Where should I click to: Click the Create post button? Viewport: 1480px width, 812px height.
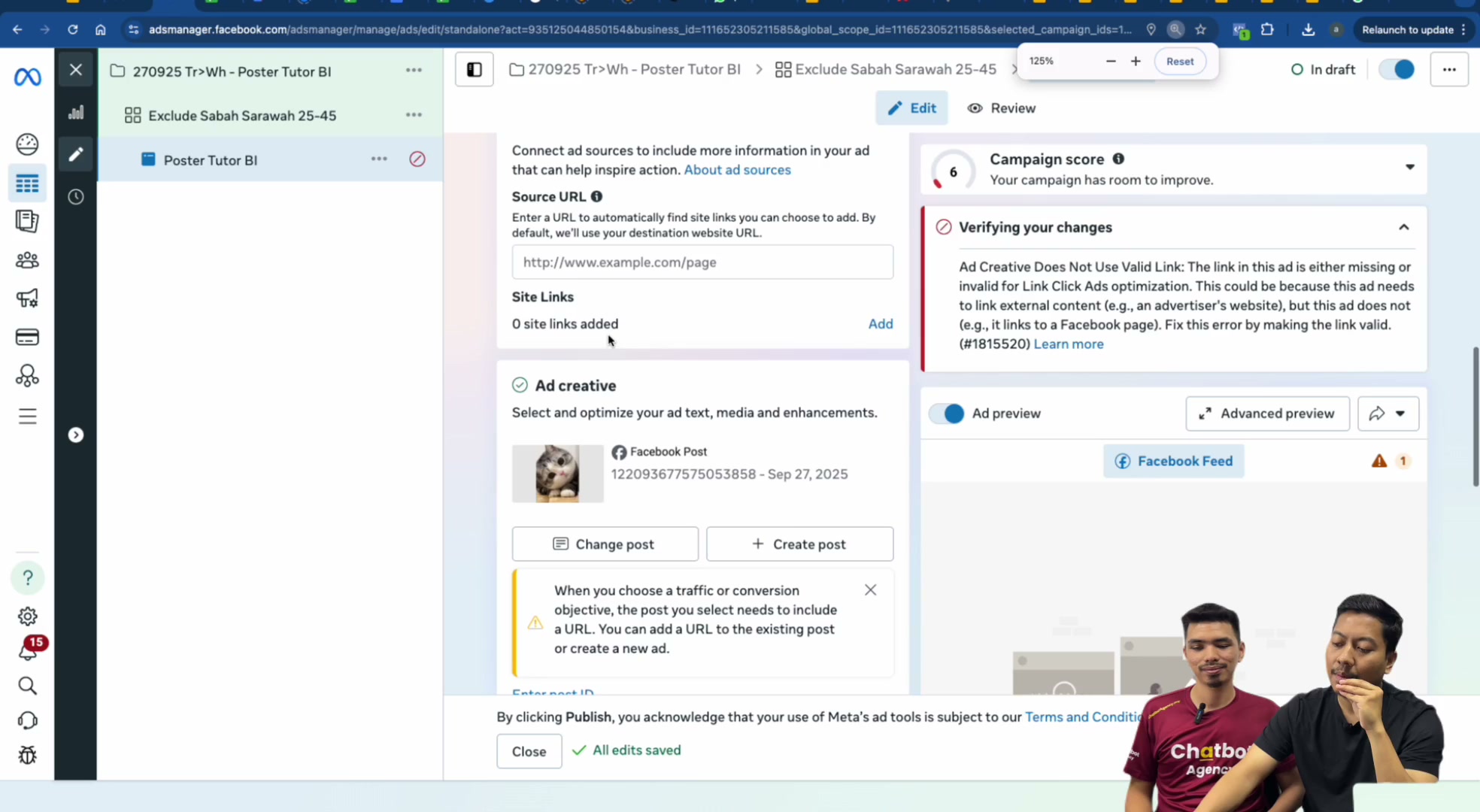(x=799, y=544)
